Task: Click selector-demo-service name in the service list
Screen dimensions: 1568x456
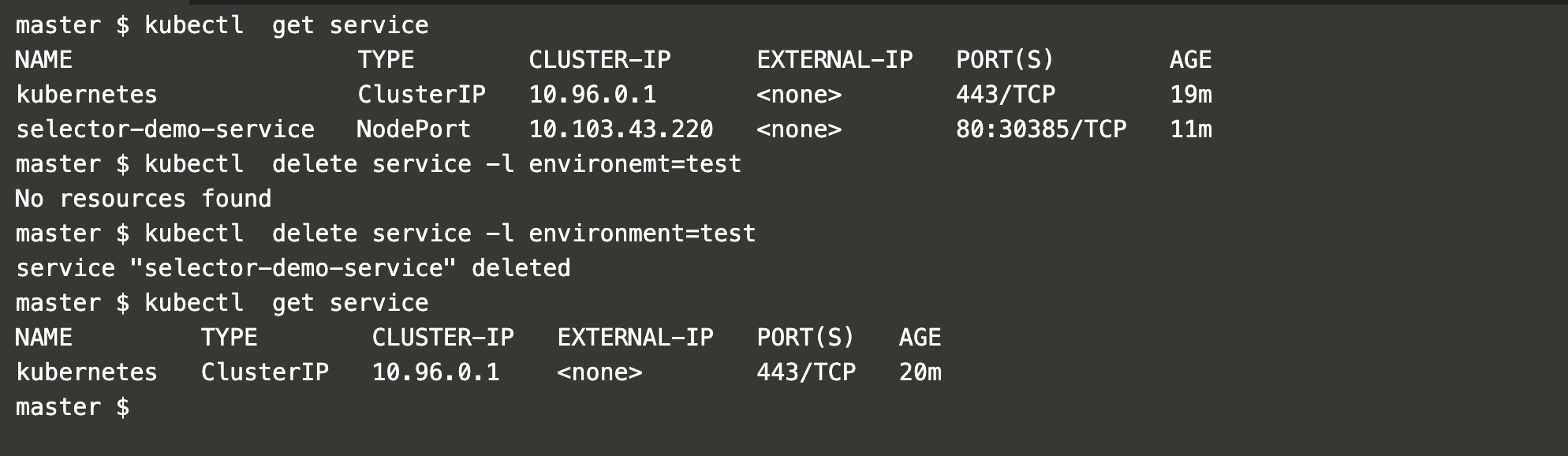Action: pos(165,129)
